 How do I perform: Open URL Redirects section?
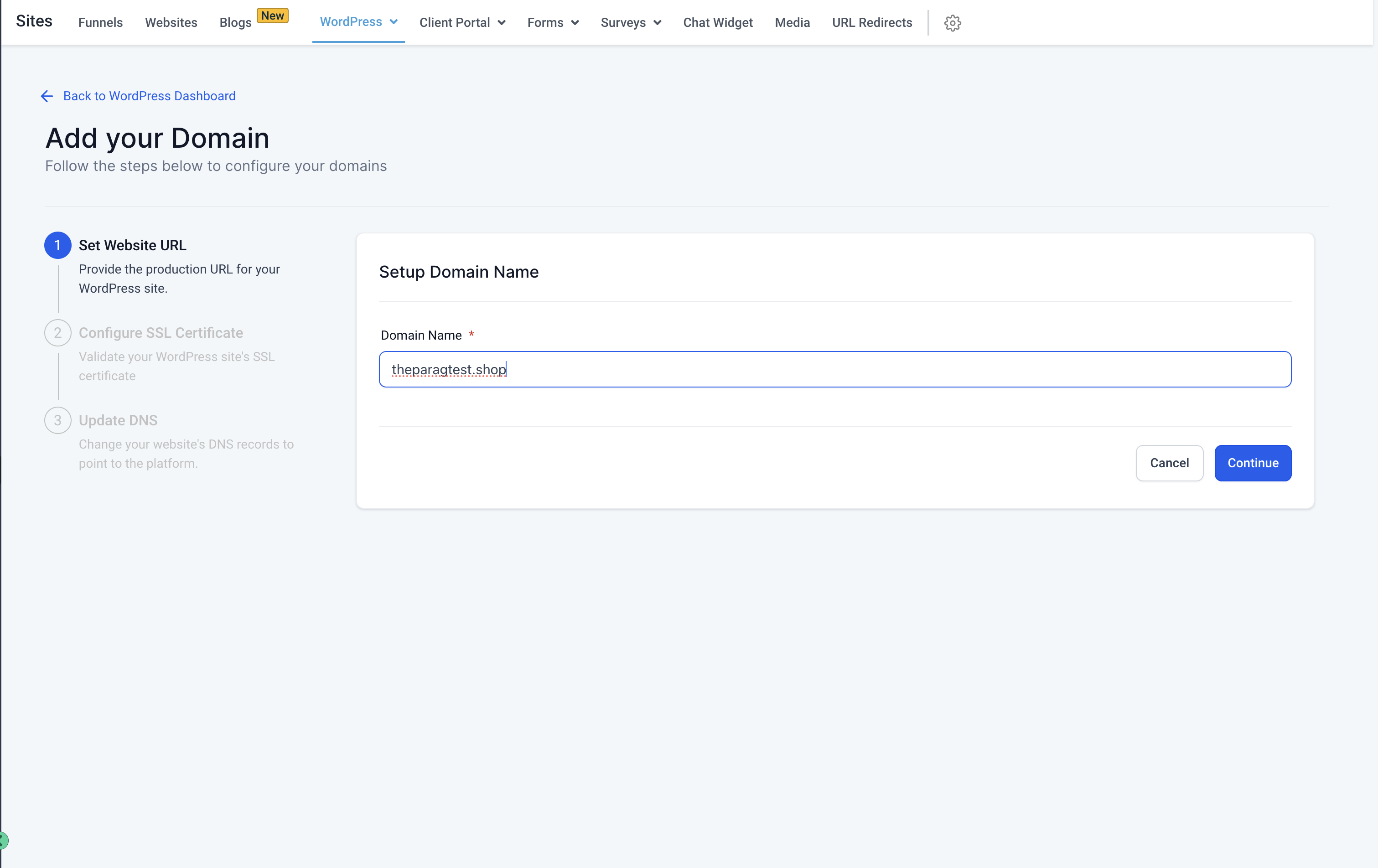pyautogui.click(x=871, y=23)
